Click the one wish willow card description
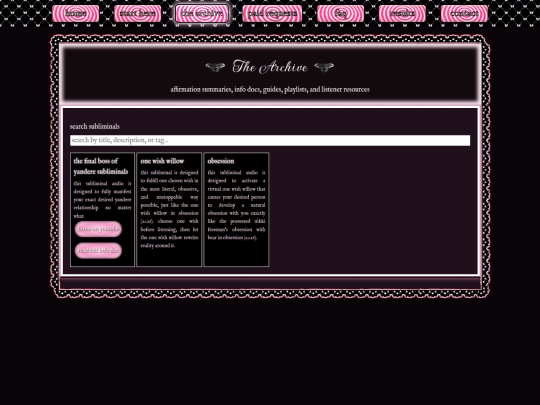This screenshot has width=540, height=405. coord(169,209)
